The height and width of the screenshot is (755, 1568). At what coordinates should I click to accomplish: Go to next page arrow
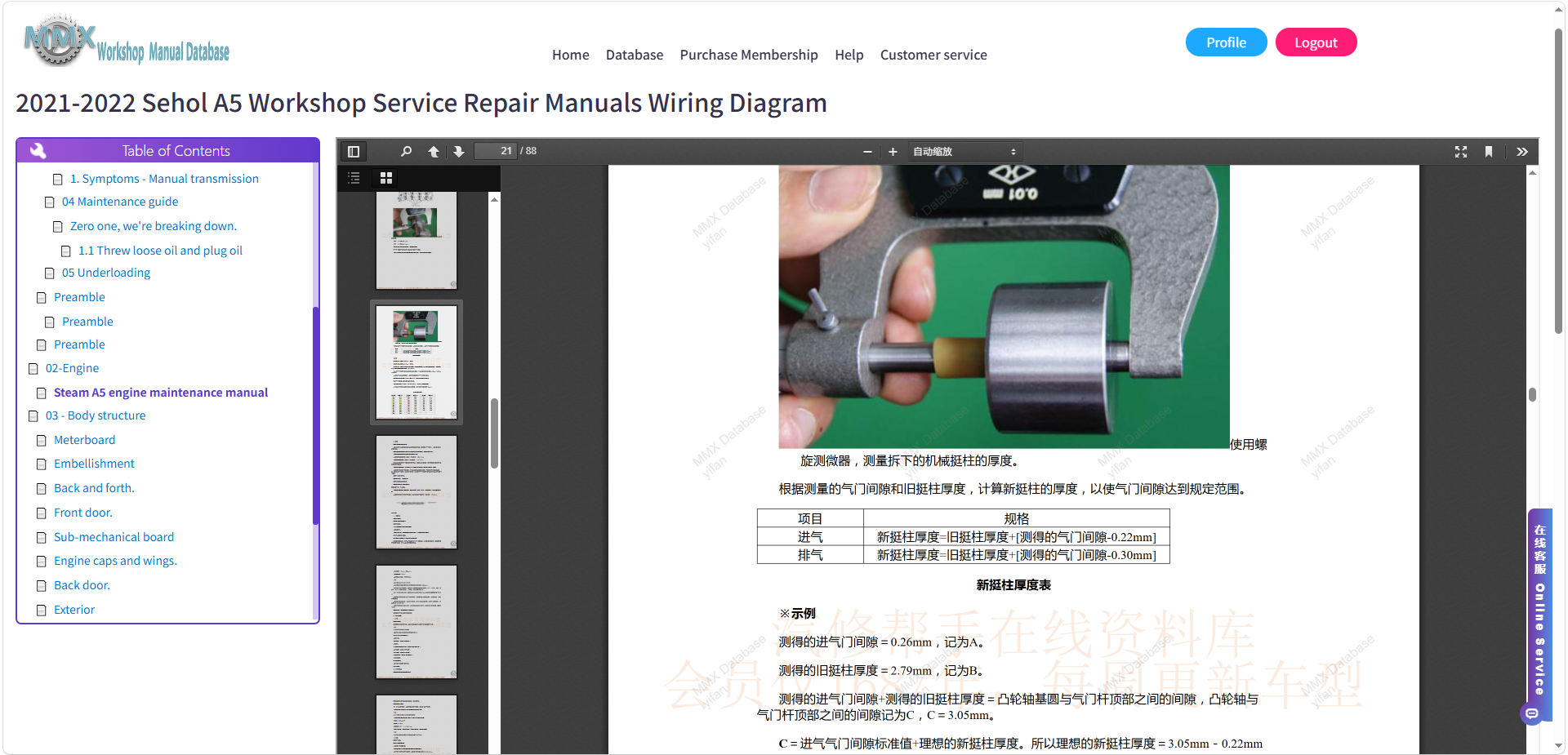pos(459,152)
